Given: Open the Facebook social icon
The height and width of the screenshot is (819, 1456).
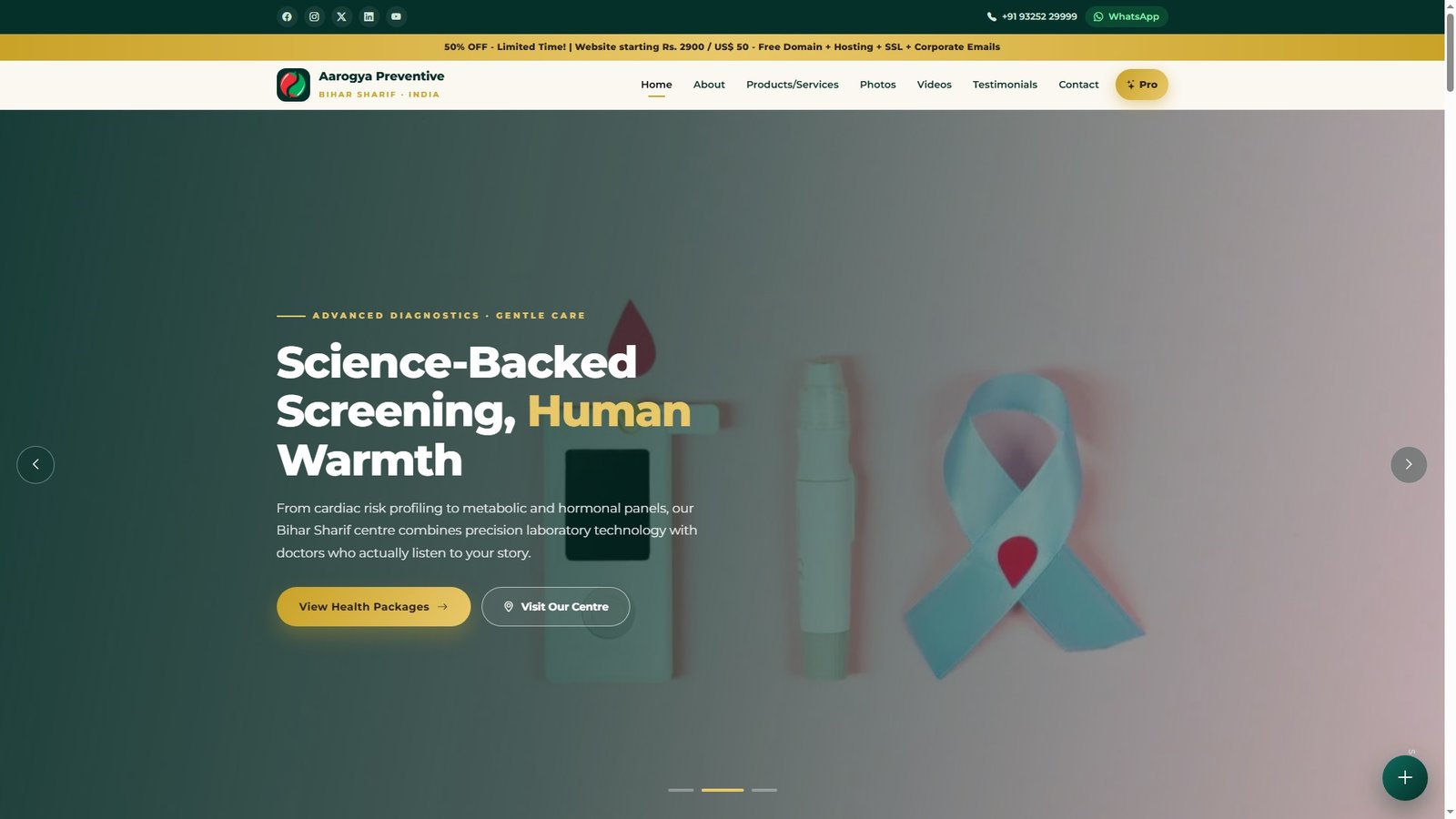Looking at the screenshot, I should pos(287,16).
